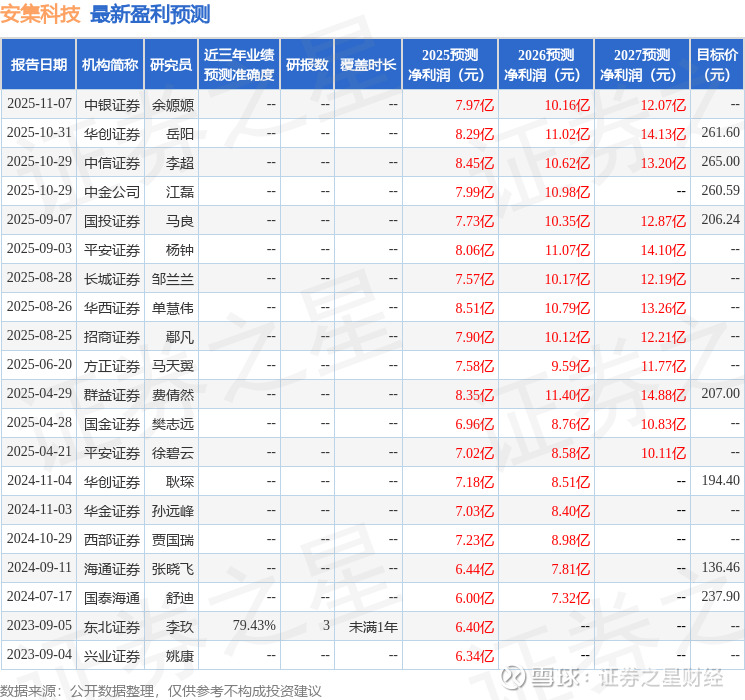Click the 近三年业绩预测准确度 column header
Viewport: 745px width, 700px height.
(x=239, y=65)
